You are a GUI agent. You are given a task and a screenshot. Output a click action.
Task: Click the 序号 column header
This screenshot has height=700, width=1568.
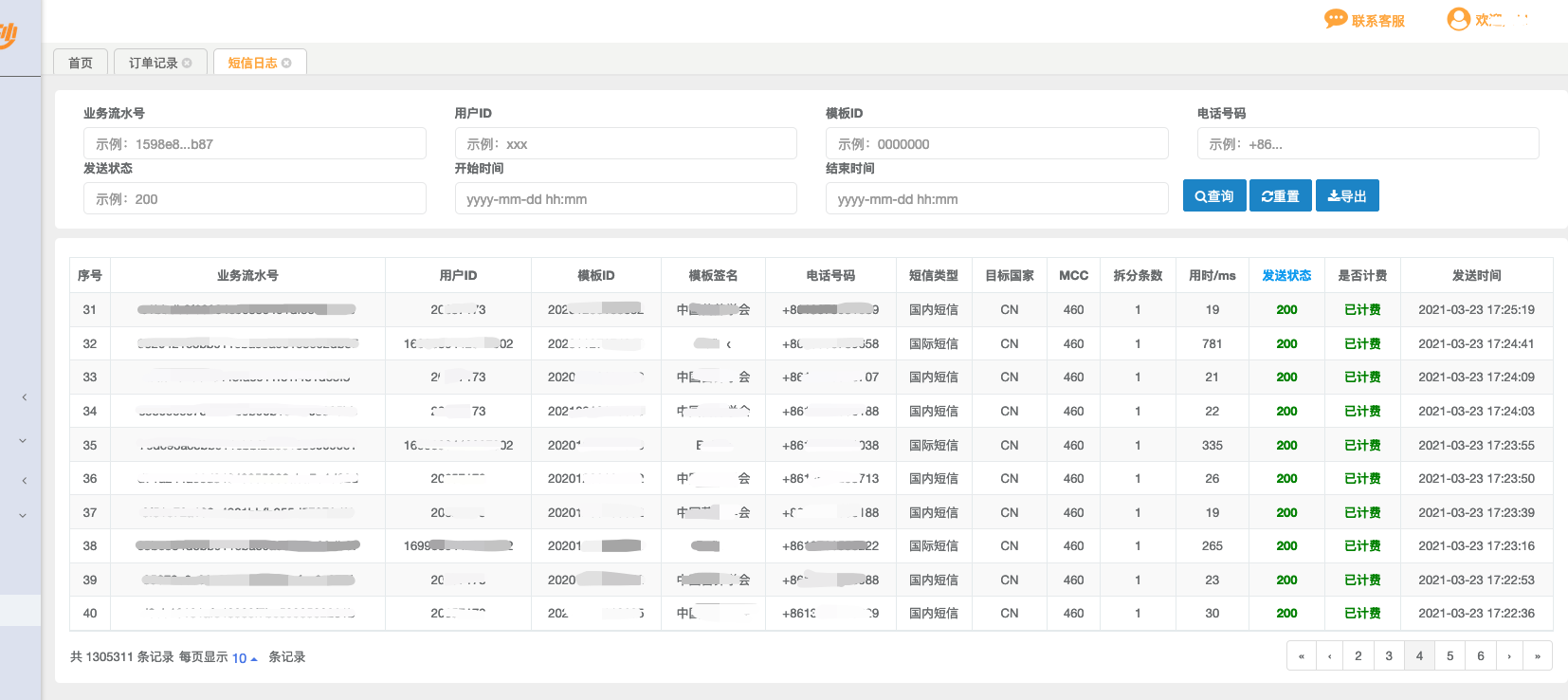tap(90, 275)
